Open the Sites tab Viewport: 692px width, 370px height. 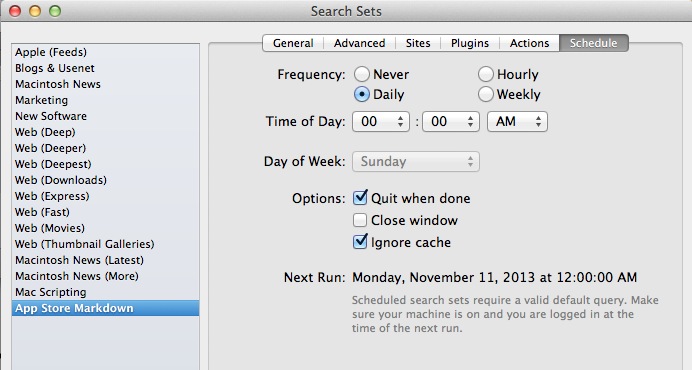(418, 43)
